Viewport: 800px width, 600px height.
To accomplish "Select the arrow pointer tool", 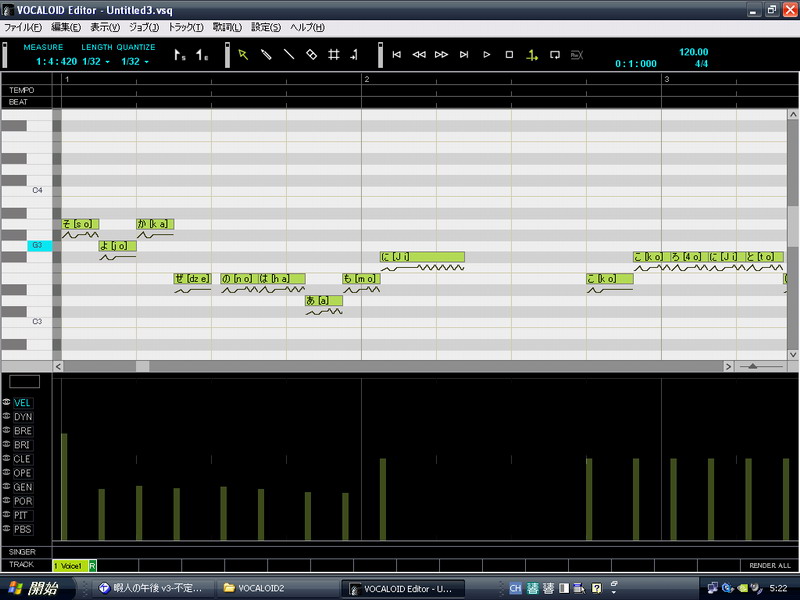I will coord(243,55).
